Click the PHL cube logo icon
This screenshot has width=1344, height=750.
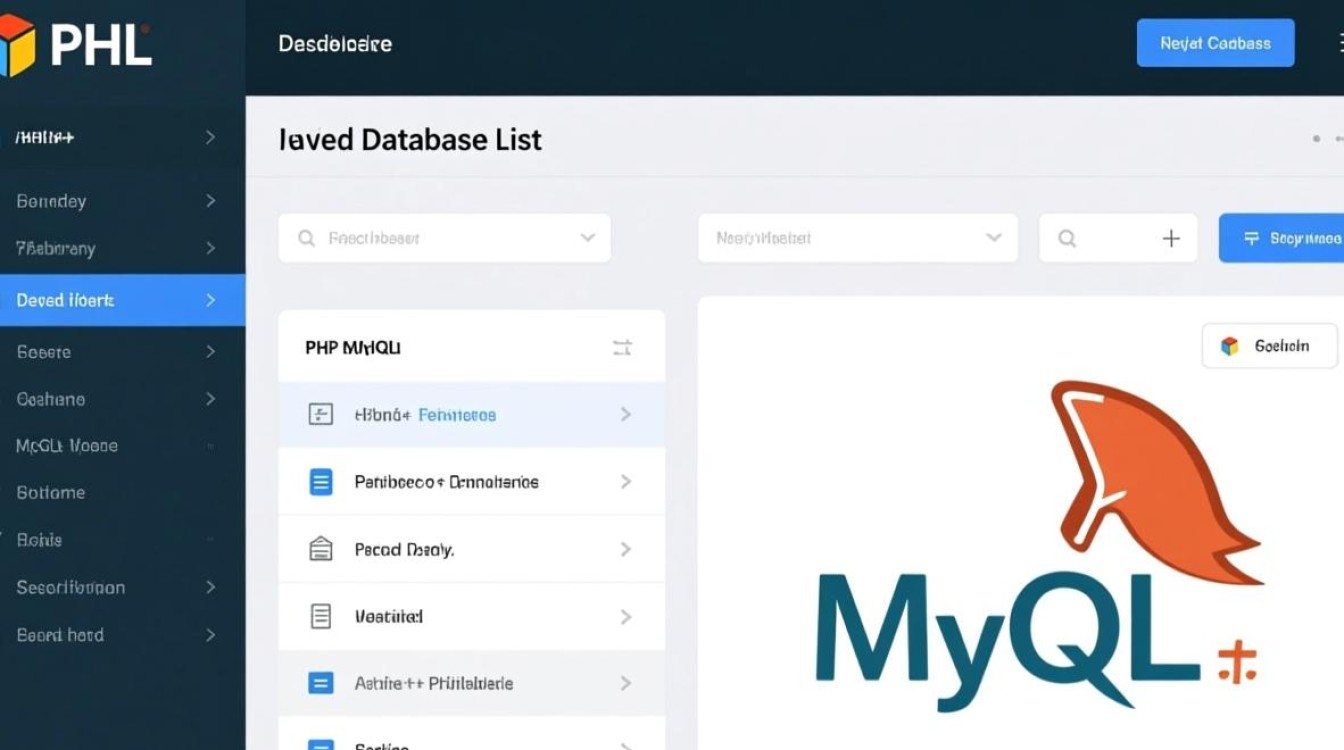(x=17, y=45)
